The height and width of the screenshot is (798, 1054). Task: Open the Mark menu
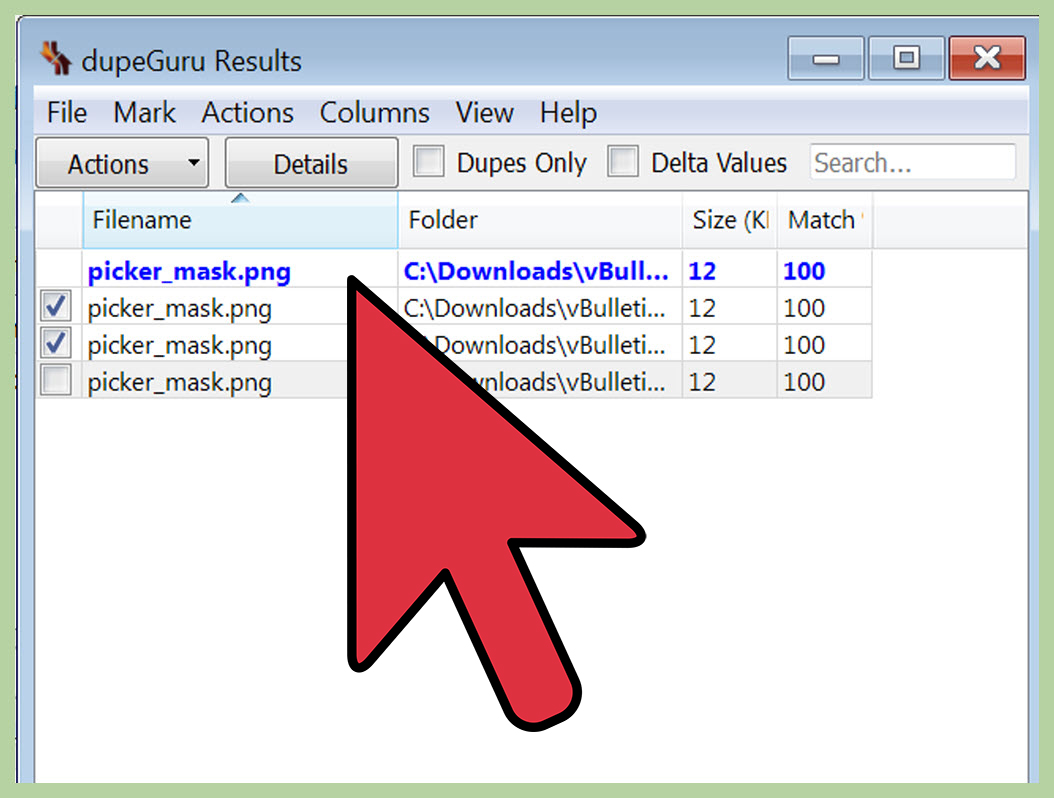click(144, 113)
